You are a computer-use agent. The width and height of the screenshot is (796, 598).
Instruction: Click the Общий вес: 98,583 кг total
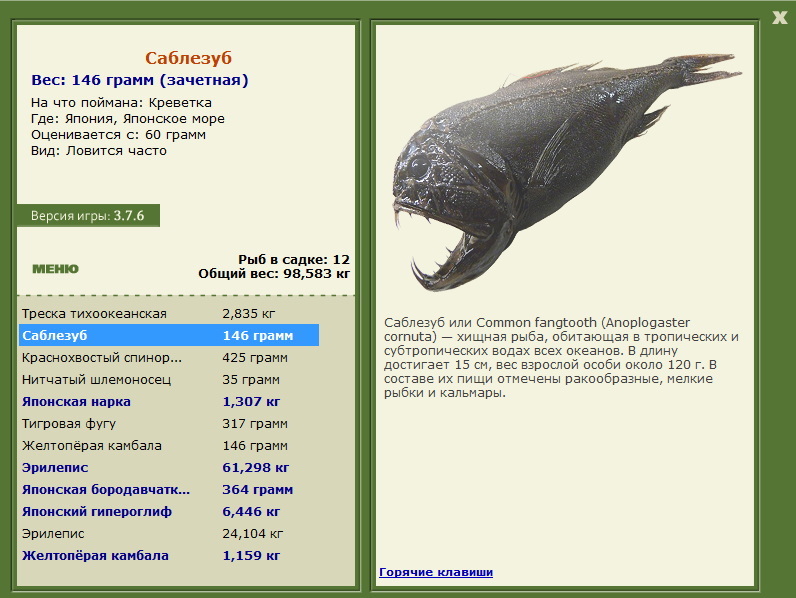(x=274, y=274)
